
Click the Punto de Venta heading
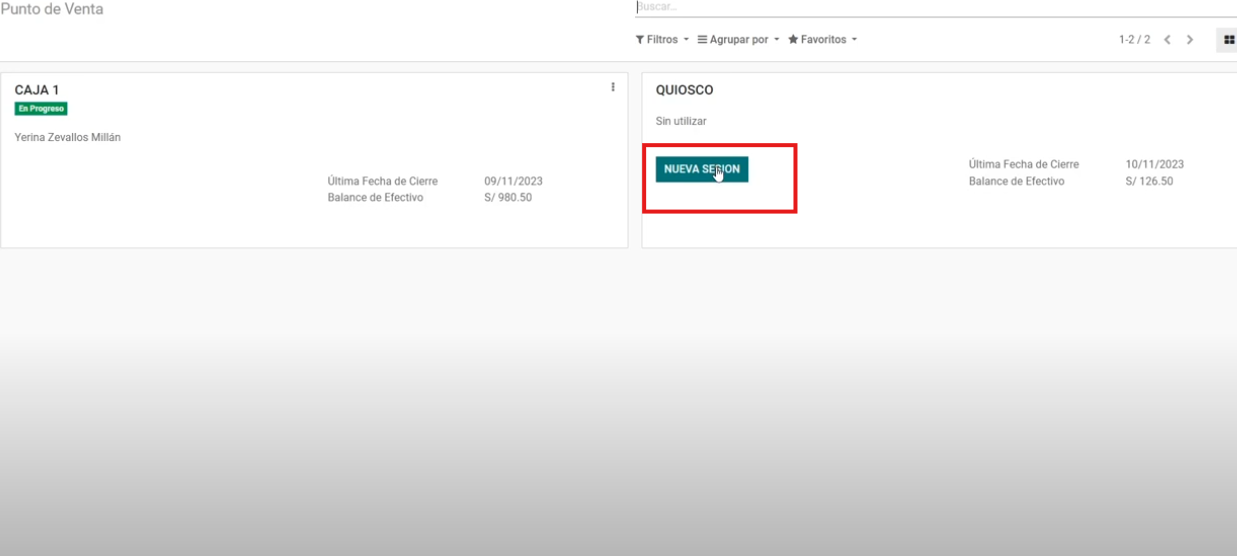click(x=52, y=9)
